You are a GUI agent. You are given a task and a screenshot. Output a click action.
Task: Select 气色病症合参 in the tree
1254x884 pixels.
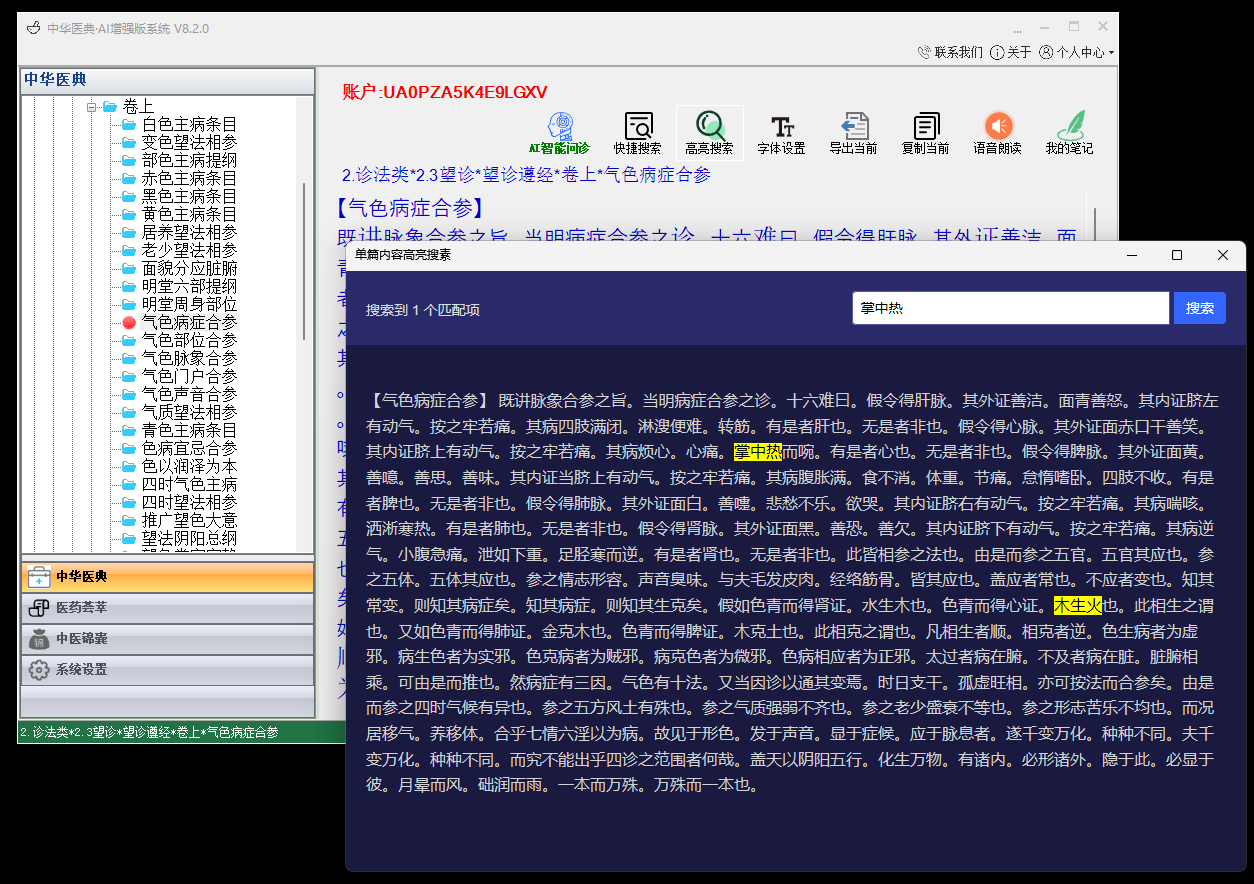[x=189, y=322]
